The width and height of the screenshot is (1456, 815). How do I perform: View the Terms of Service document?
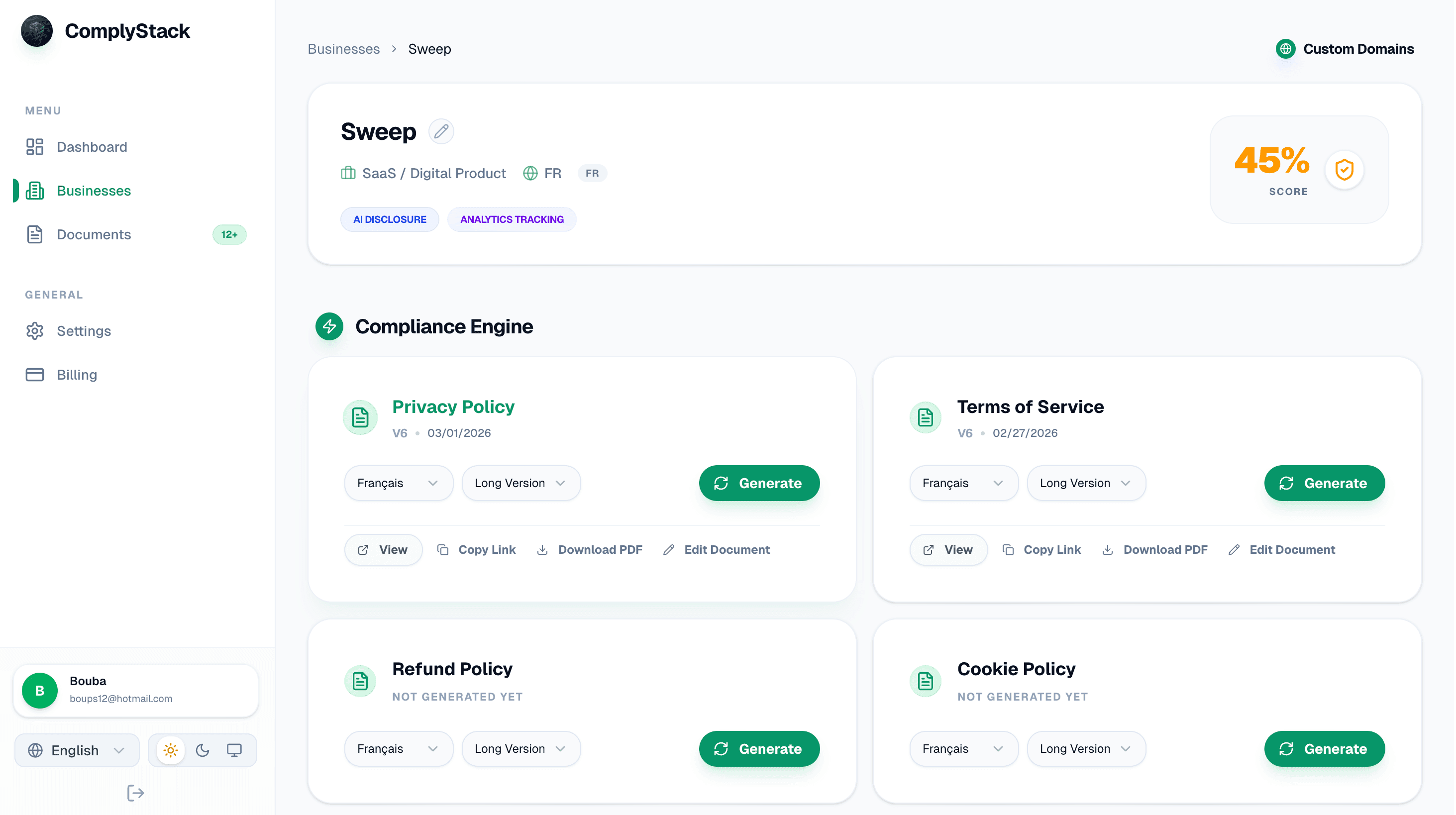(948, 549)
